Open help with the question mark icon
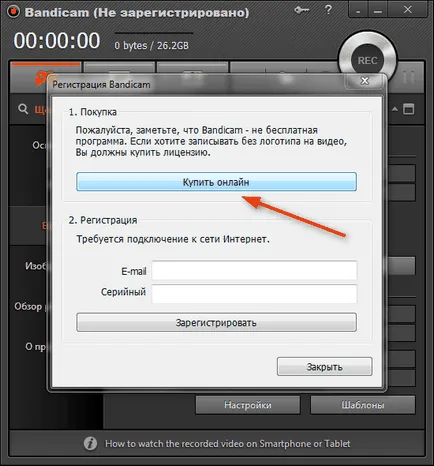434x466 pixels. coord(328,10)
